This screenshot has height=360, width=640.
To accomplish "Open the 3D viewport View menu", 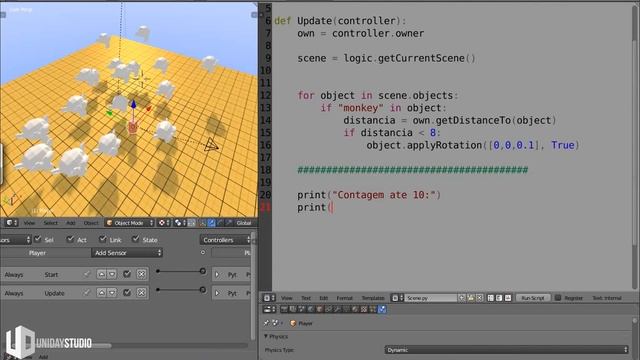I will click(29, 223).
